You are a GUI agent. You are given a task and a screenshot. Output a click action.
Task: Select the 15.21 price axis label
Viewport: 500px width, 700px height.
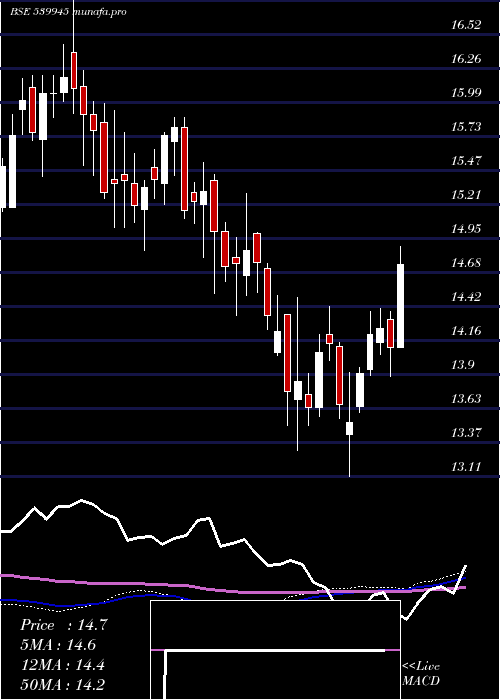tap(466, 195)
